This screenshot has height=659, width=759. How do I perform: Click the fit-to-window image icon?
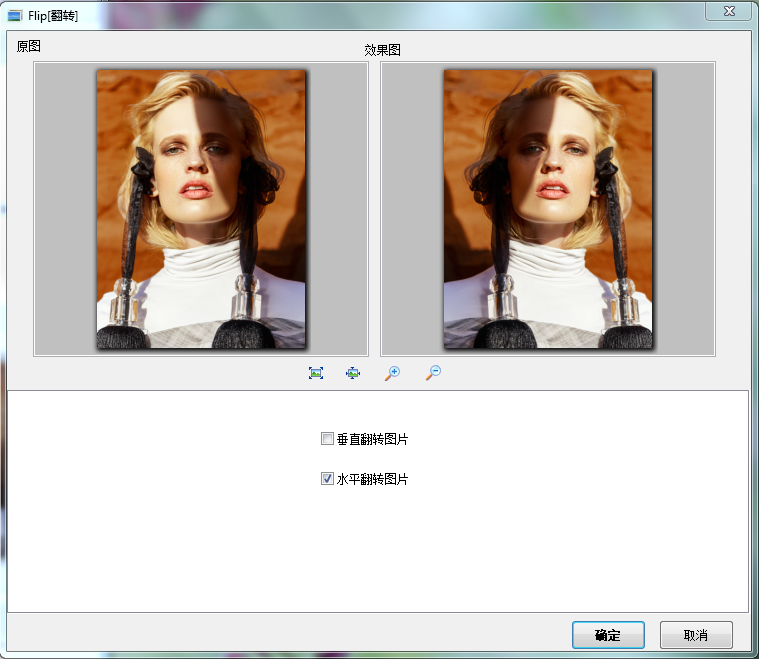click(x=316, y=373)
